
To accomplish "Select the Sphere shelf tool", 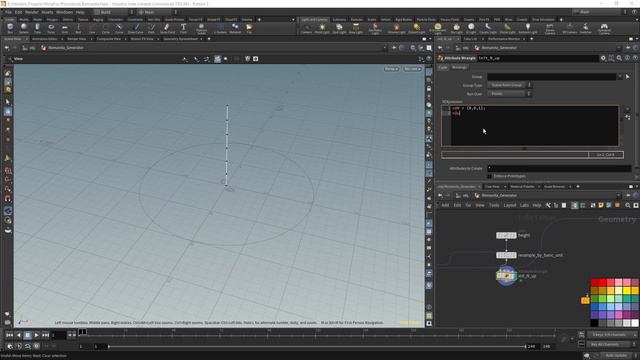I will pos(24,28).
